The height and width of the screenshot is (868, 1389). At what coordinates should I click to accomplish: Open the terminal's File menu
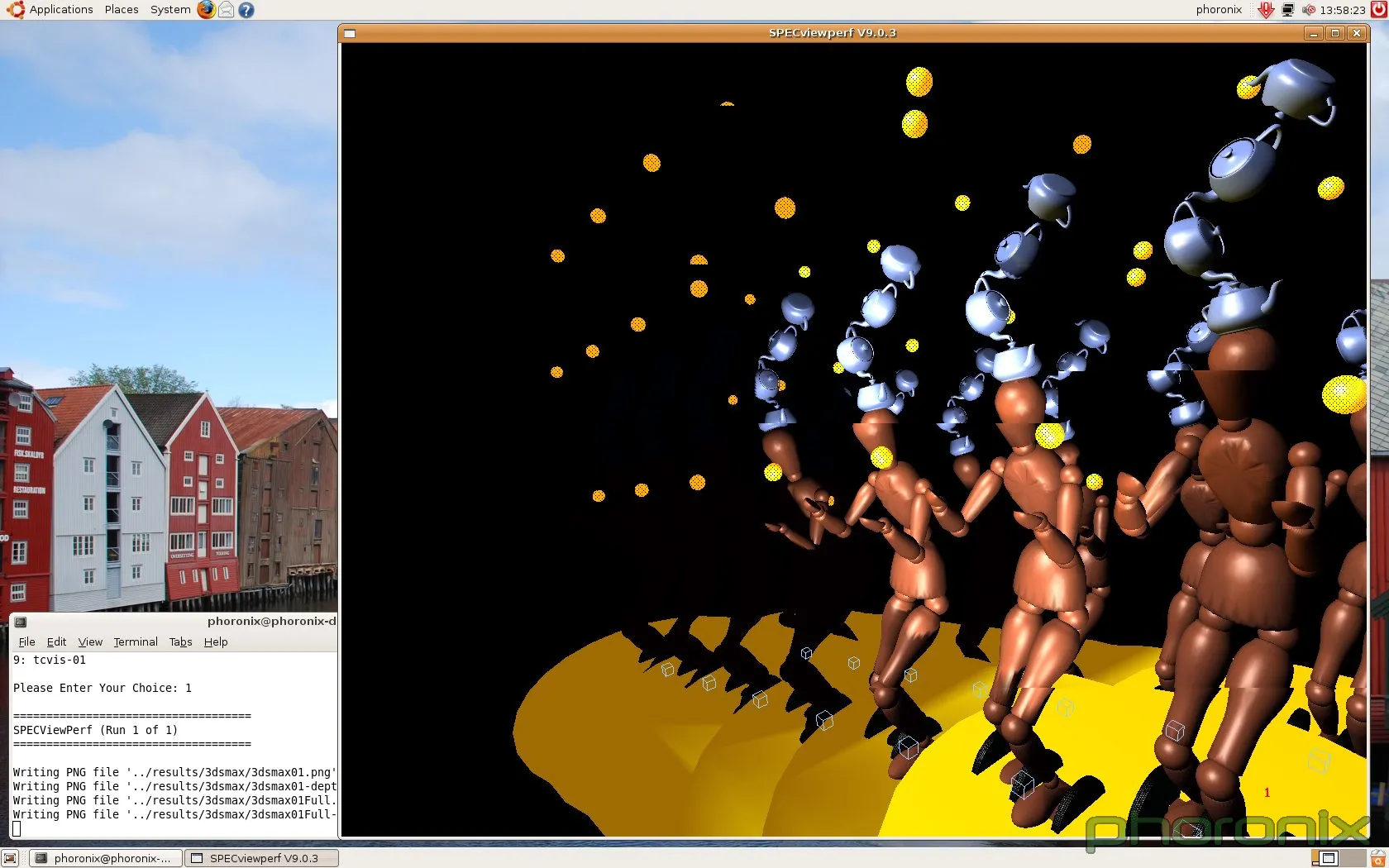tap(26, 641)
